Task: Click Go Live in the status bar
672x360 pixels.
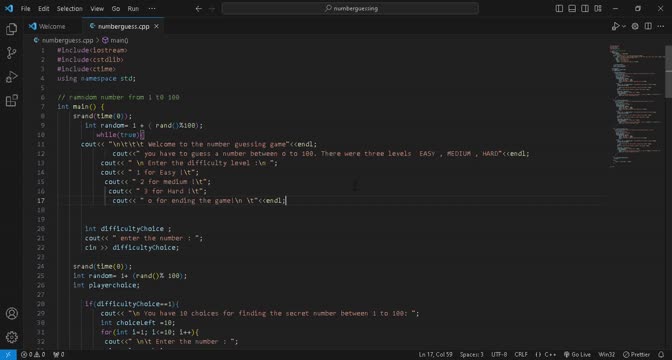Action: point(577,354)
